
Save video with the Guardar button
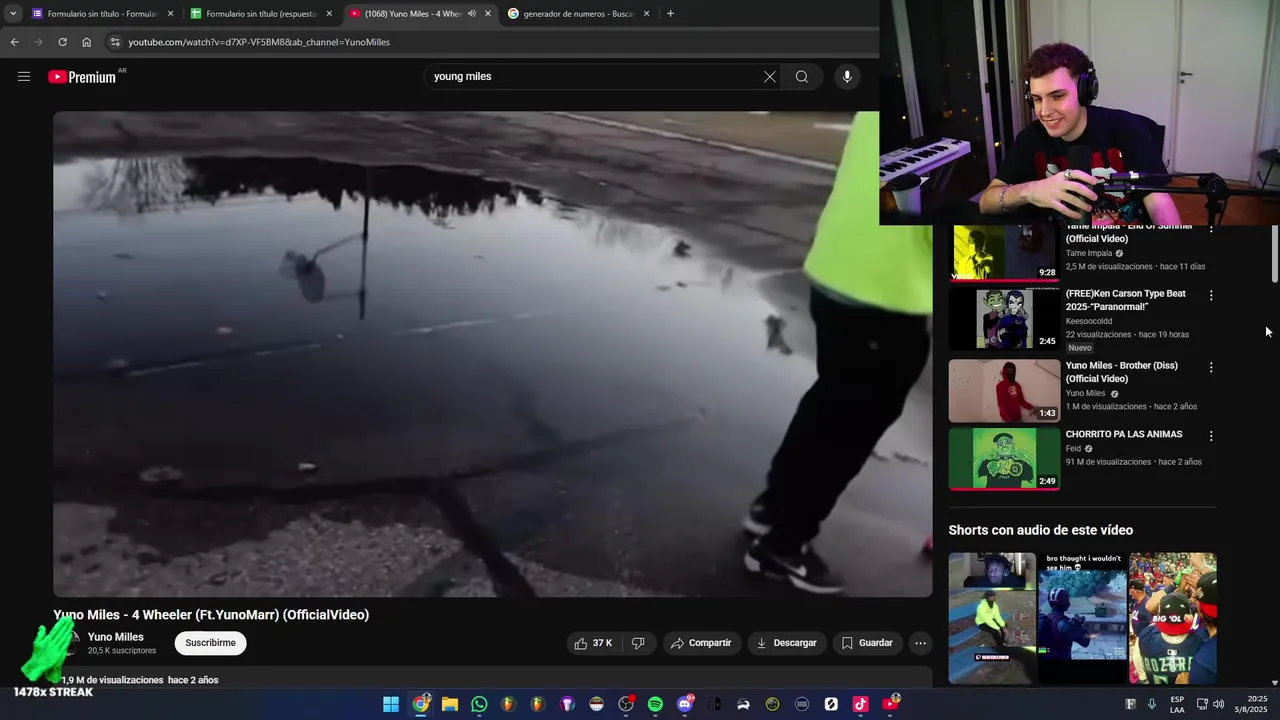[867, 643]
